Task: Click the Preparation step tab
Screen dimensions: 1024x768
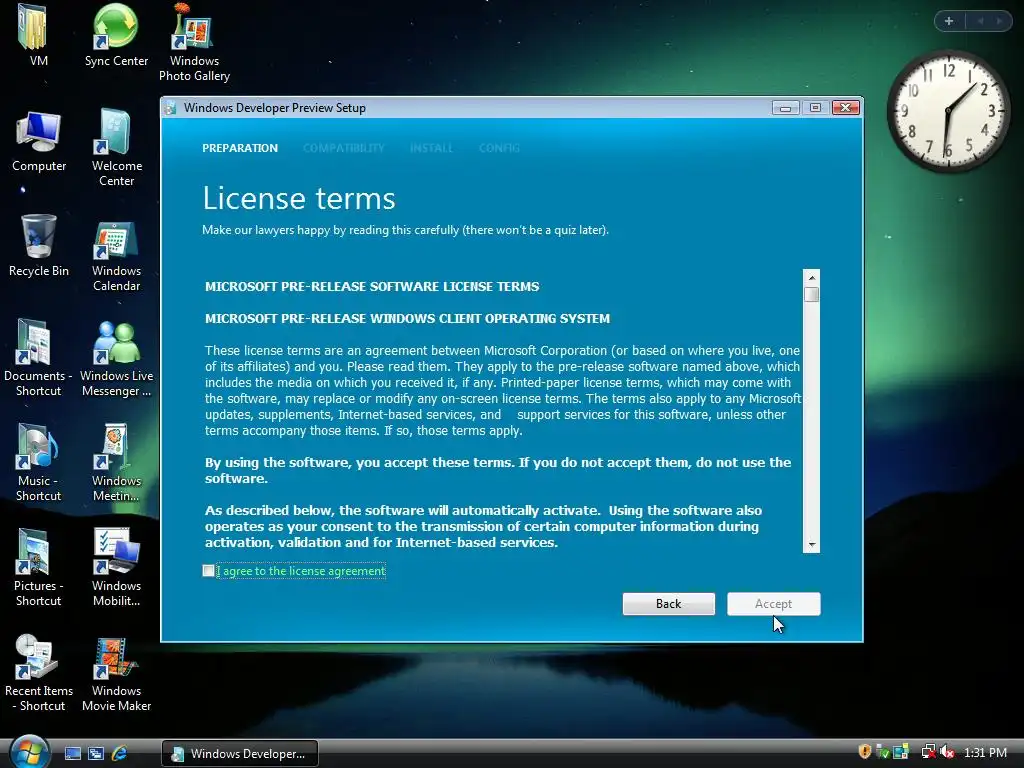Action: coord(240,148)
